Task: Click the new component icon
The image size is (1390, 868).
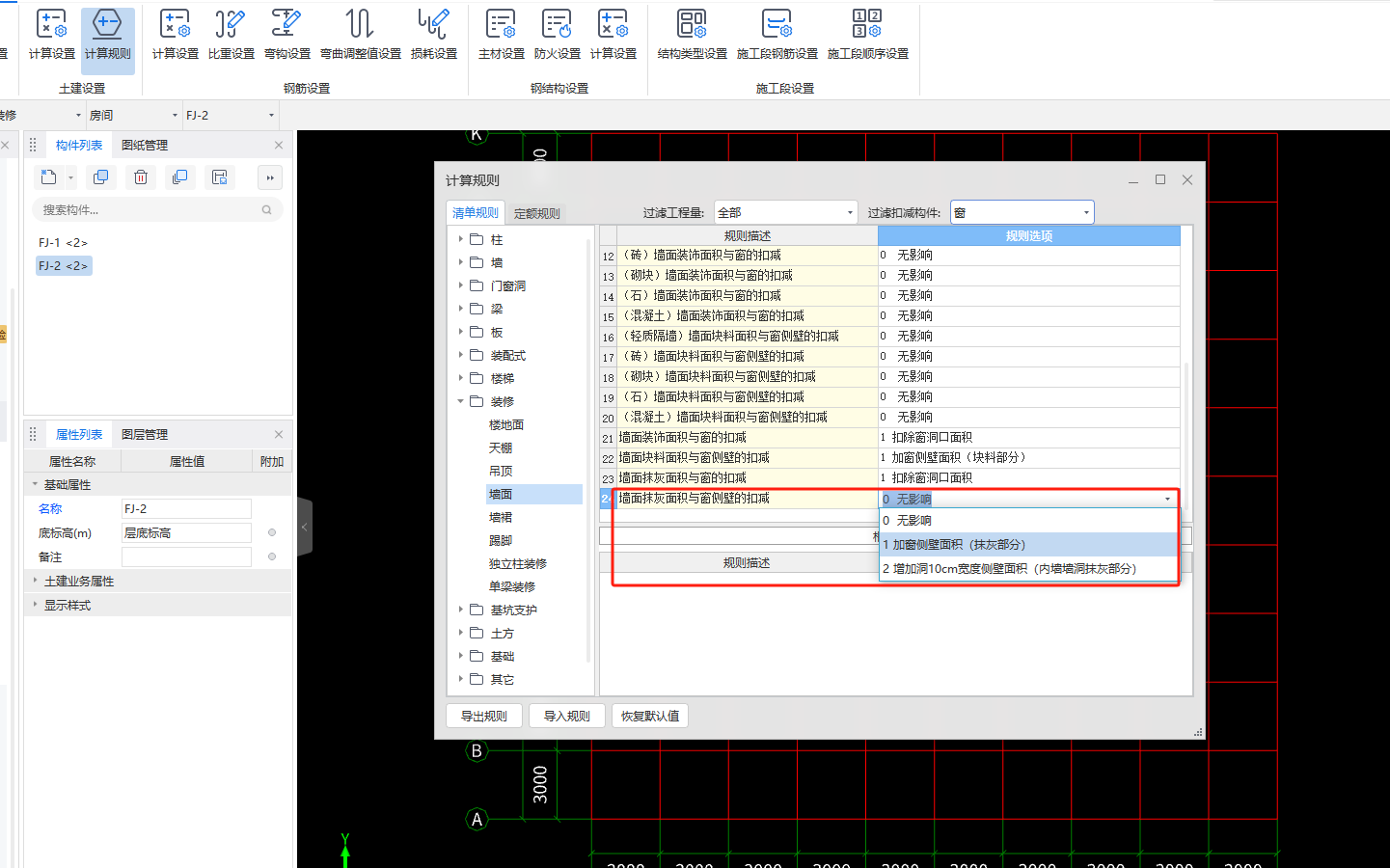Action: 49,177
